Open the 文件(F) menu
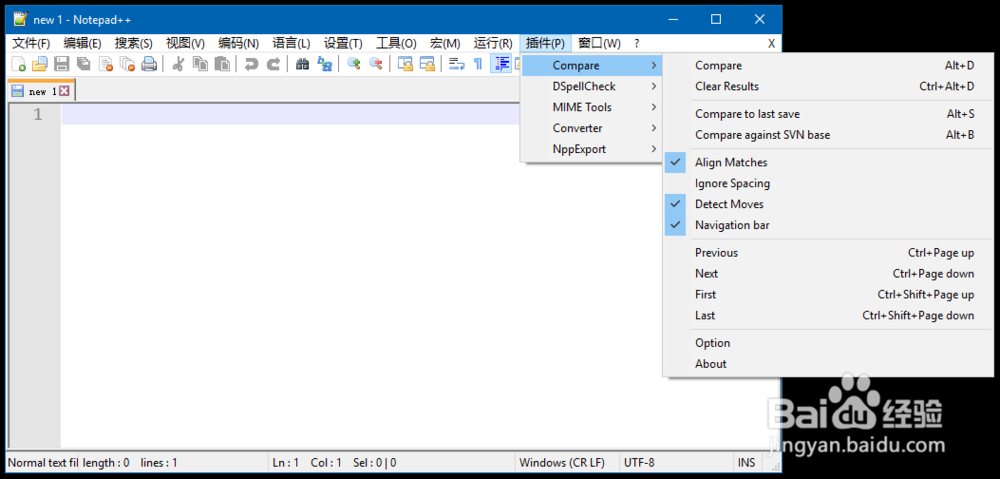Image resolution: width=1000 pixels, height=479 pixels. [31, 43]
